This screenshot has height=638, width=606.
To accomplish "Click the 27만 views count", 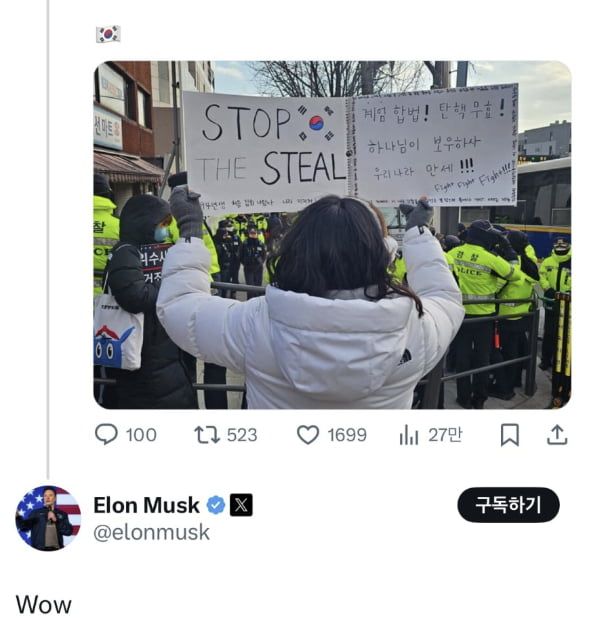I will 445,435.
